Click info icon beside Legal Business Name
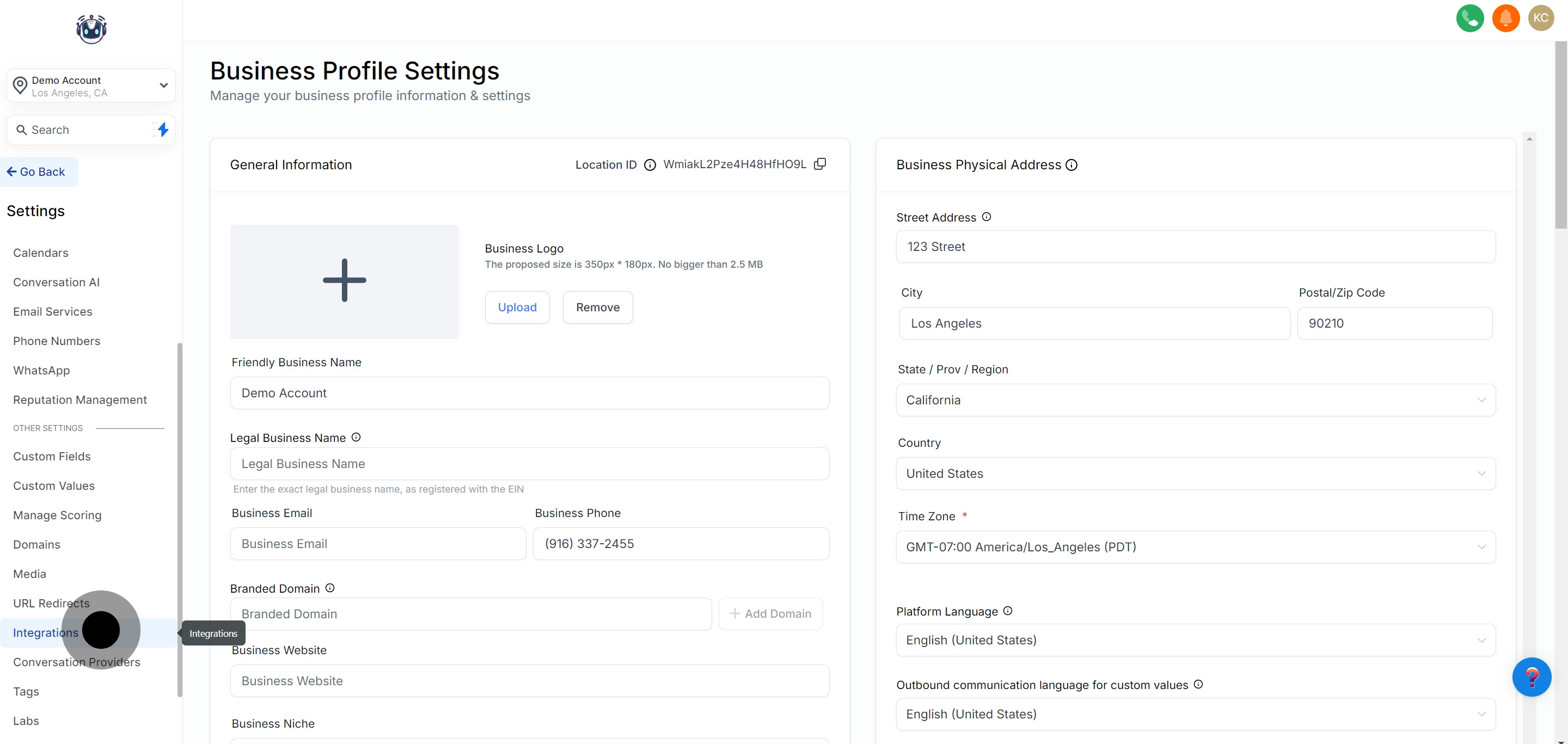Image resolution: width=1568 pixels, height=744 pixels. tap(356, 438)
